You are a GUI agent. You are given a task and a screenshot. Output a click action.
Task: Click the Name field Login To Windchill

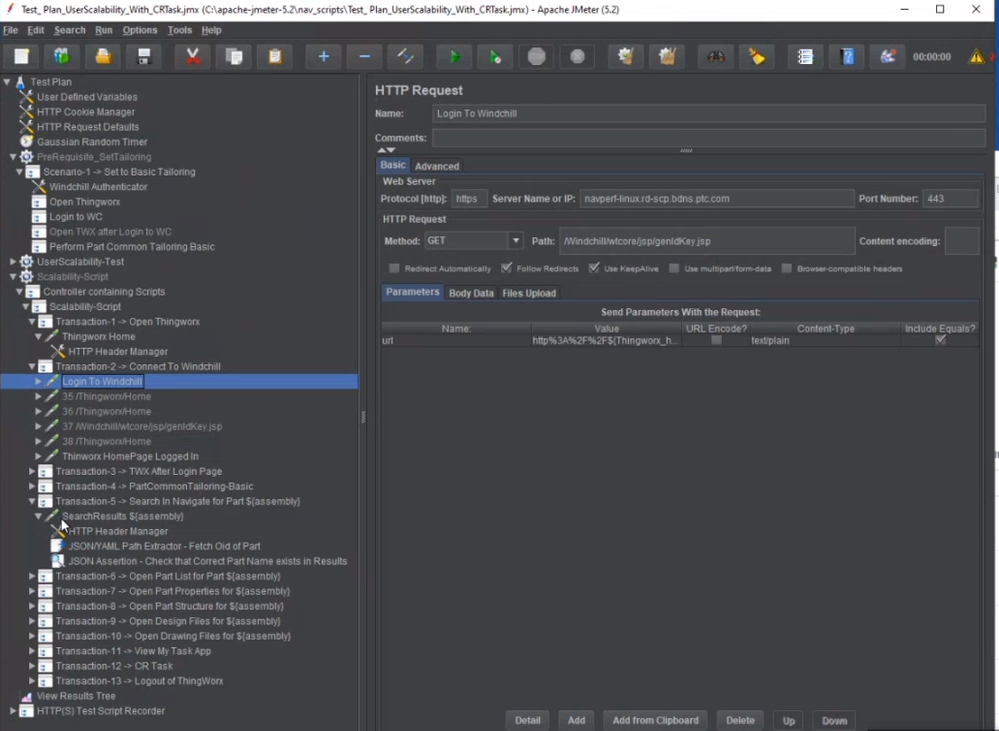pyautogui.click(x=708, y=113)
